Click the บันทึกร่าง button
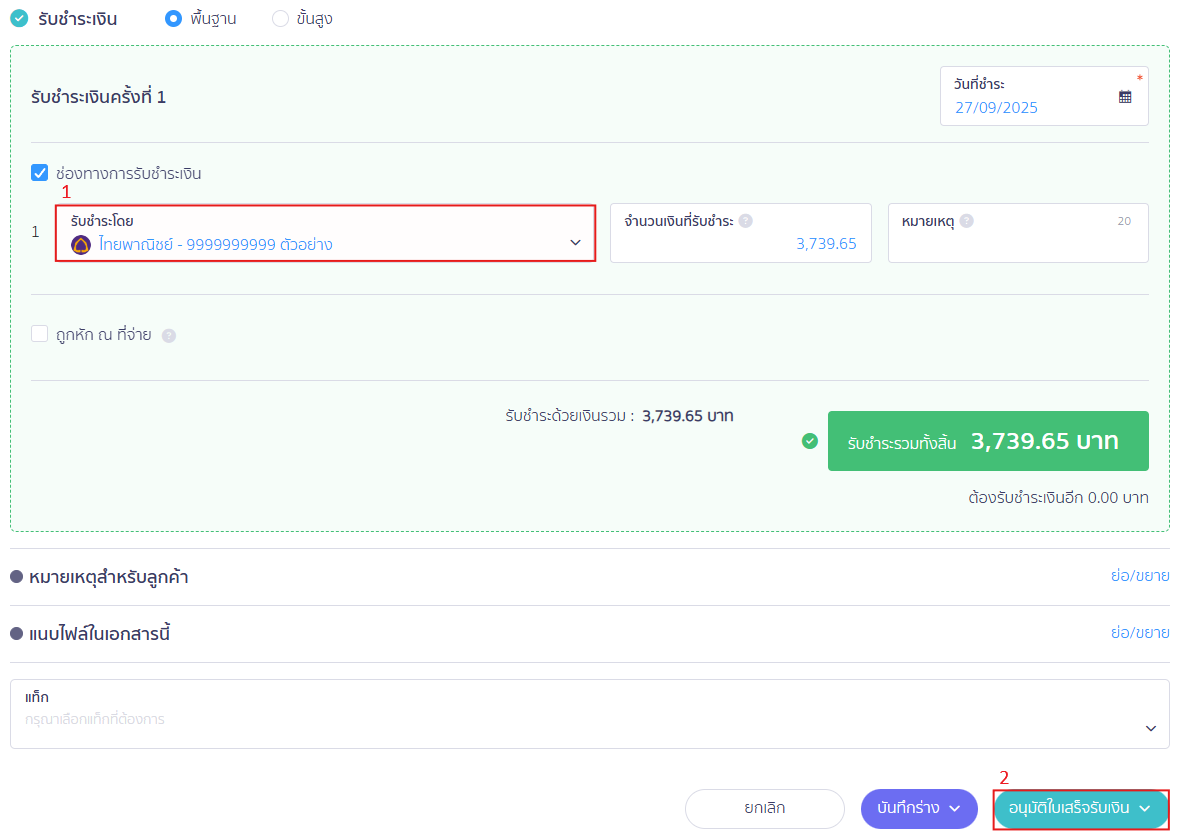The height and width of the screenshot is (837, 1178). coord(918,808)
